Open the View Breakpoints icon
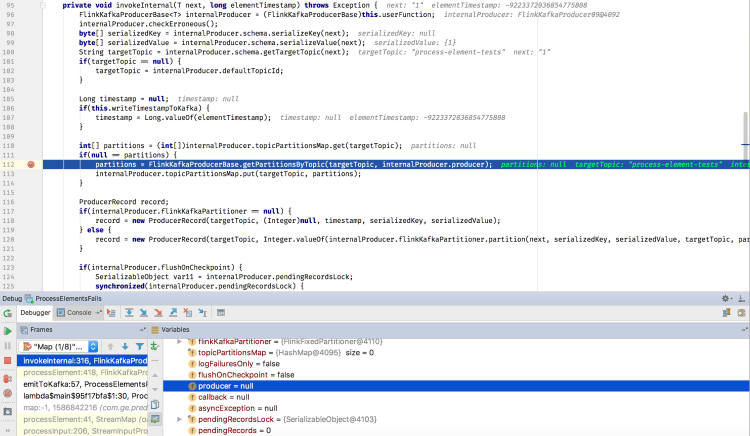Image resolution: width=750 pixels, height=436 pixels. [x=8, y=377]
